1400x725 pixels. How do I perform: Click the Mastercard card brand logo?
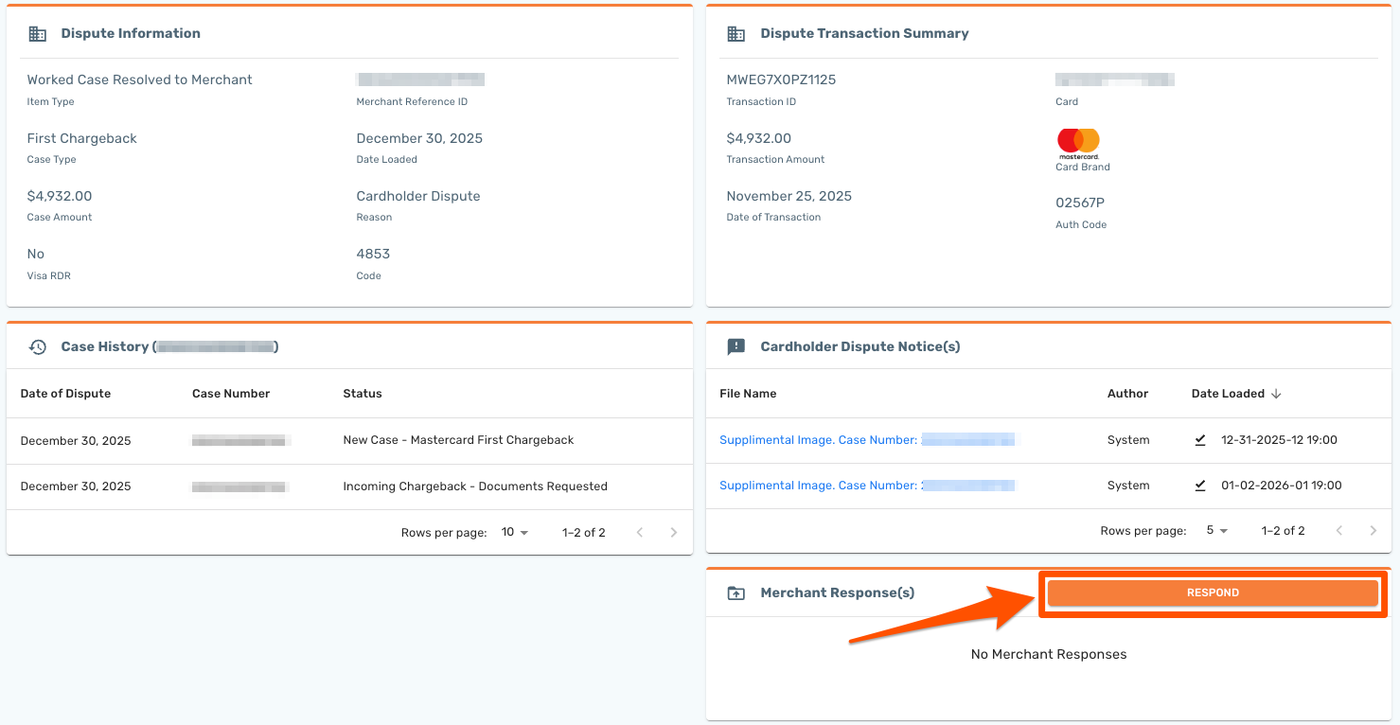pyautogui.click(x=1078, y=142)
